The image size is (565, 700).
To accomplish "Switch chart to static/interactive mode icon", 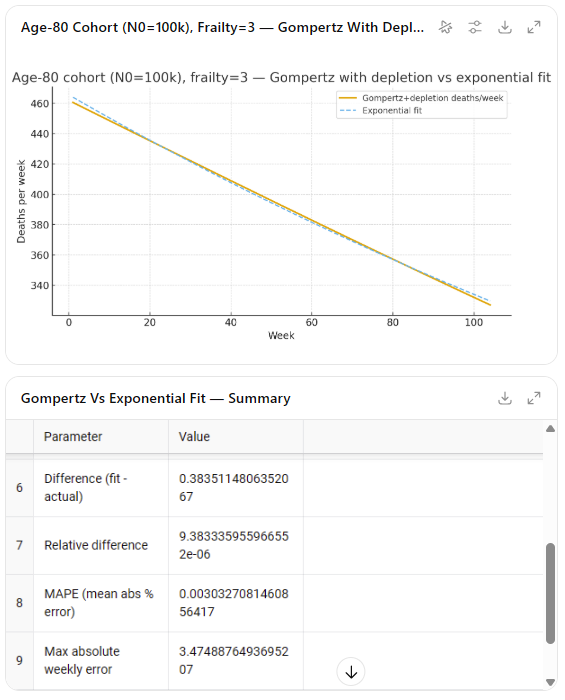I will click(x=445, y=27).
